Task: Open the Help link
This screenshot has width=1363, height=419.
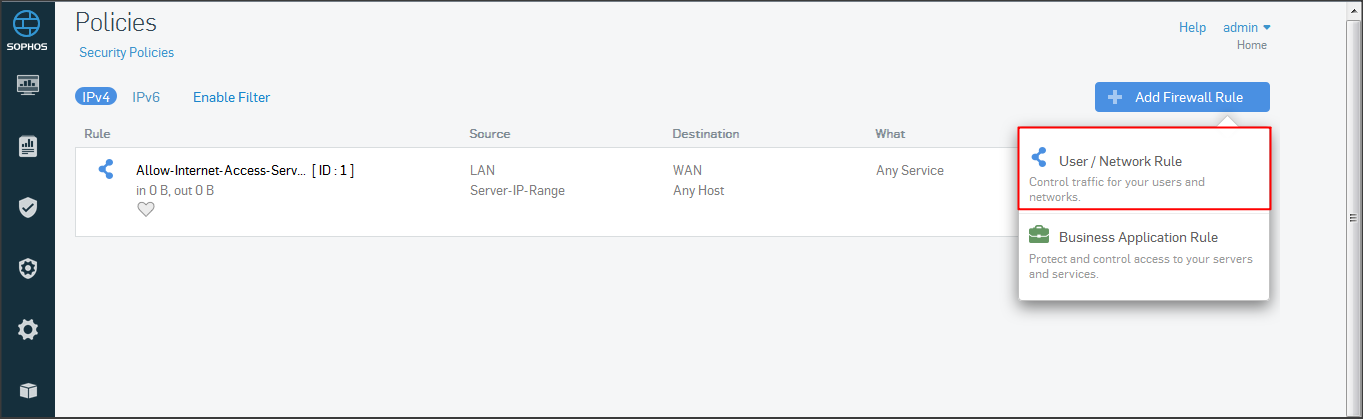Action: click(1192, 28)
